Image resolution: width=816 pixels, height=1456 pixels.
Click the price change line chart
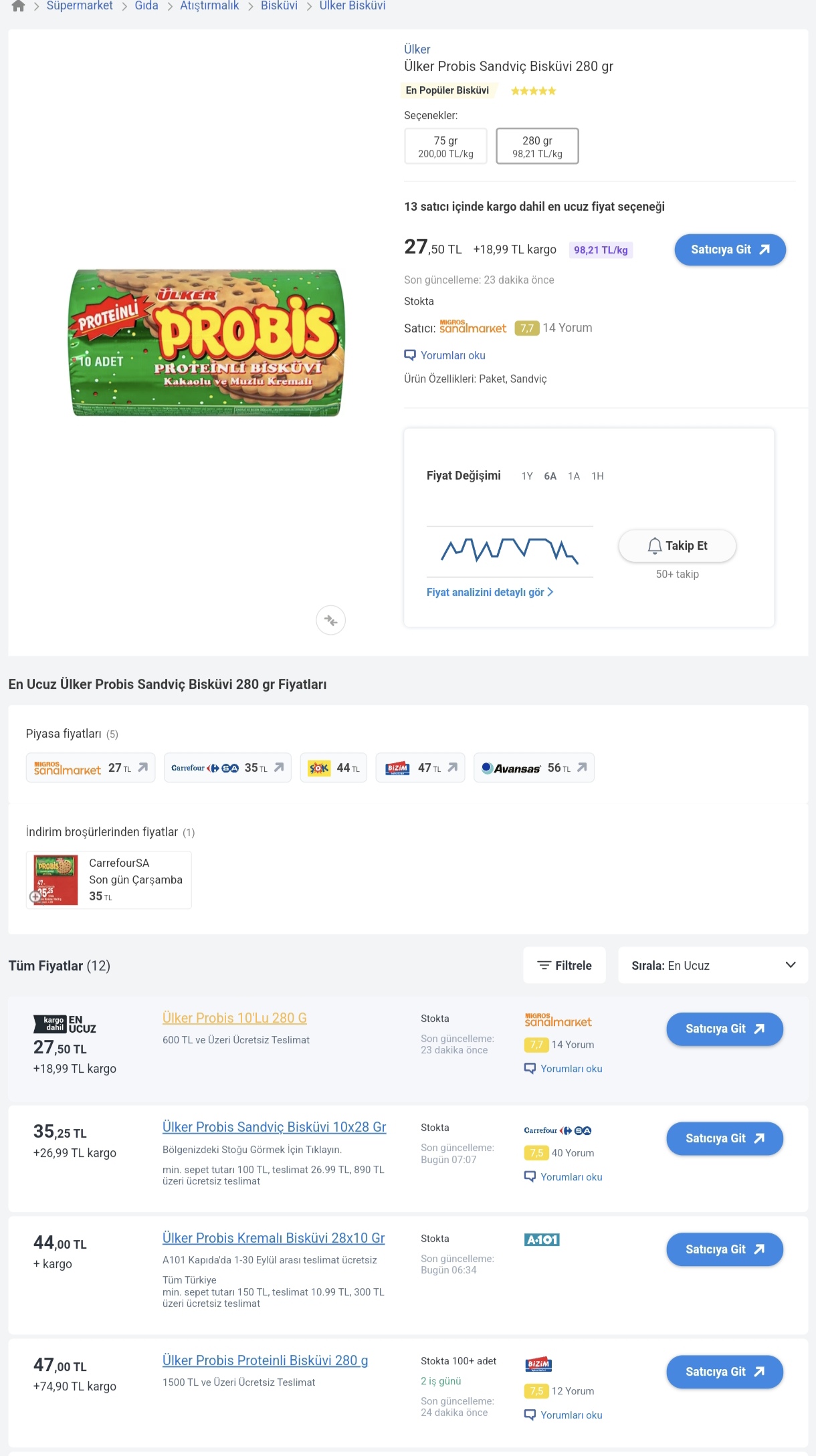510,550
